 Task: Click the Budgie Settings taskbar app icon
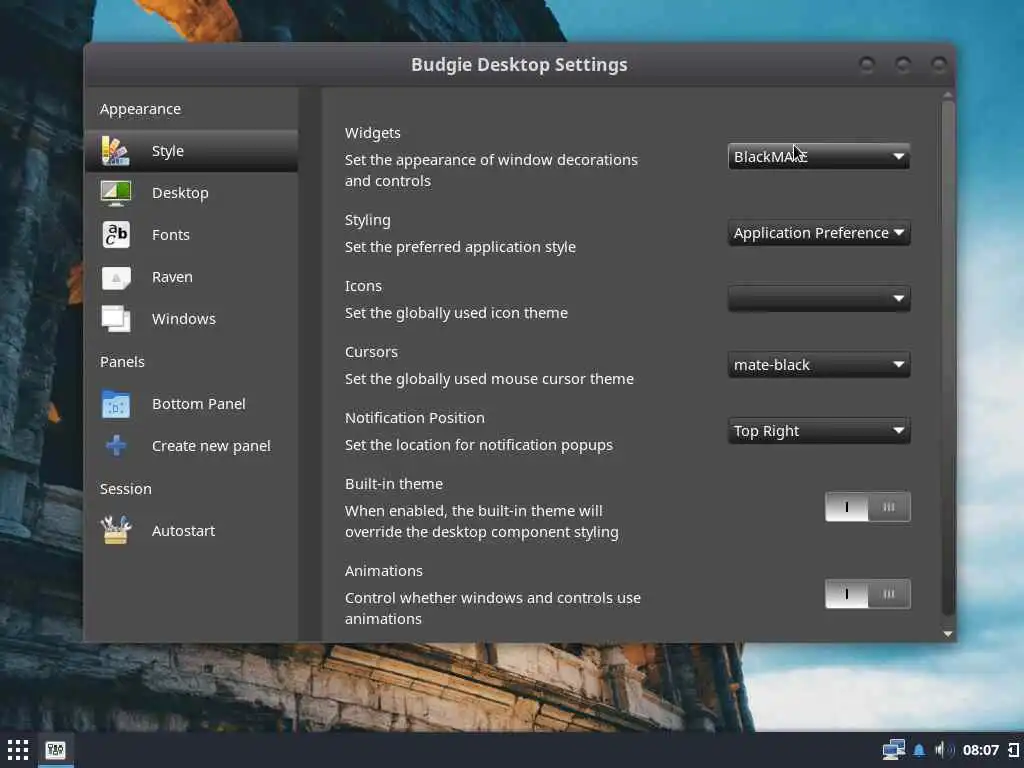56,750
